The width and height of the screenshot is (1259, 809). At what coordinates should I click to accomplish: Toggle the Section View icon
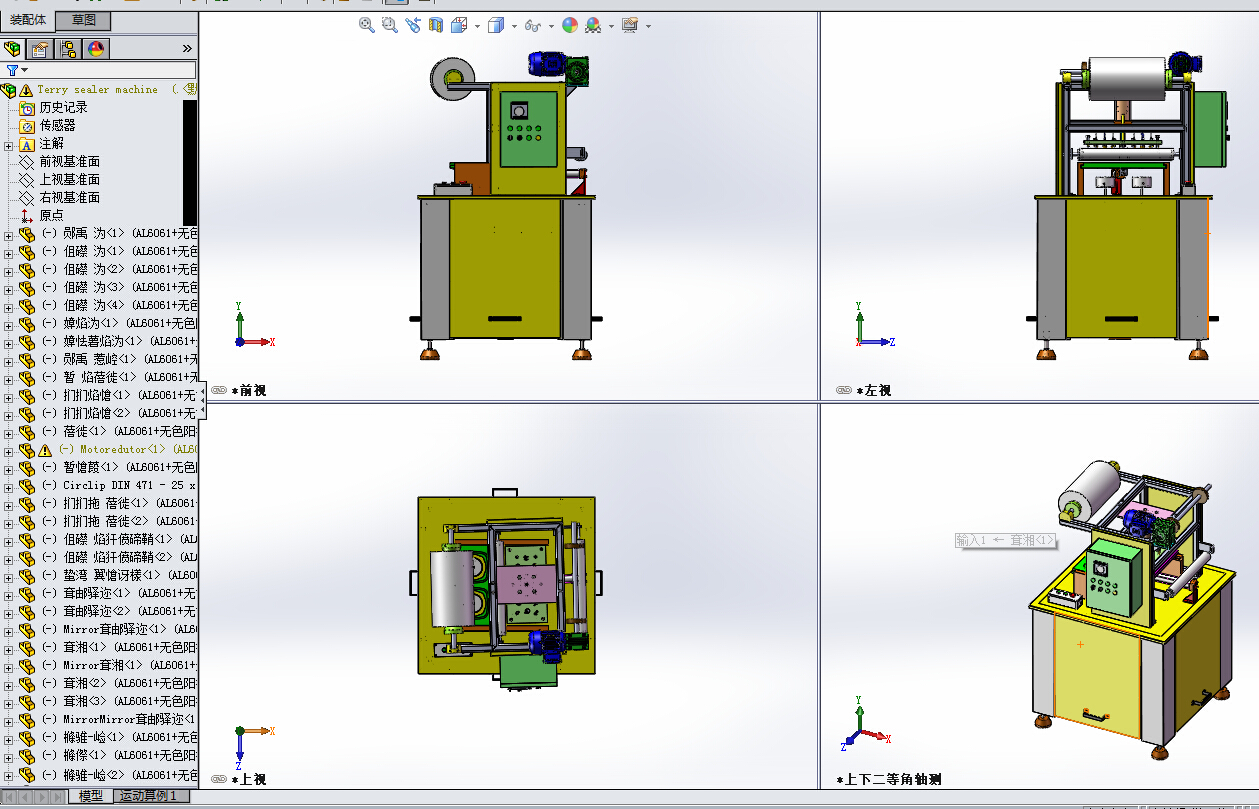(436, 25)
